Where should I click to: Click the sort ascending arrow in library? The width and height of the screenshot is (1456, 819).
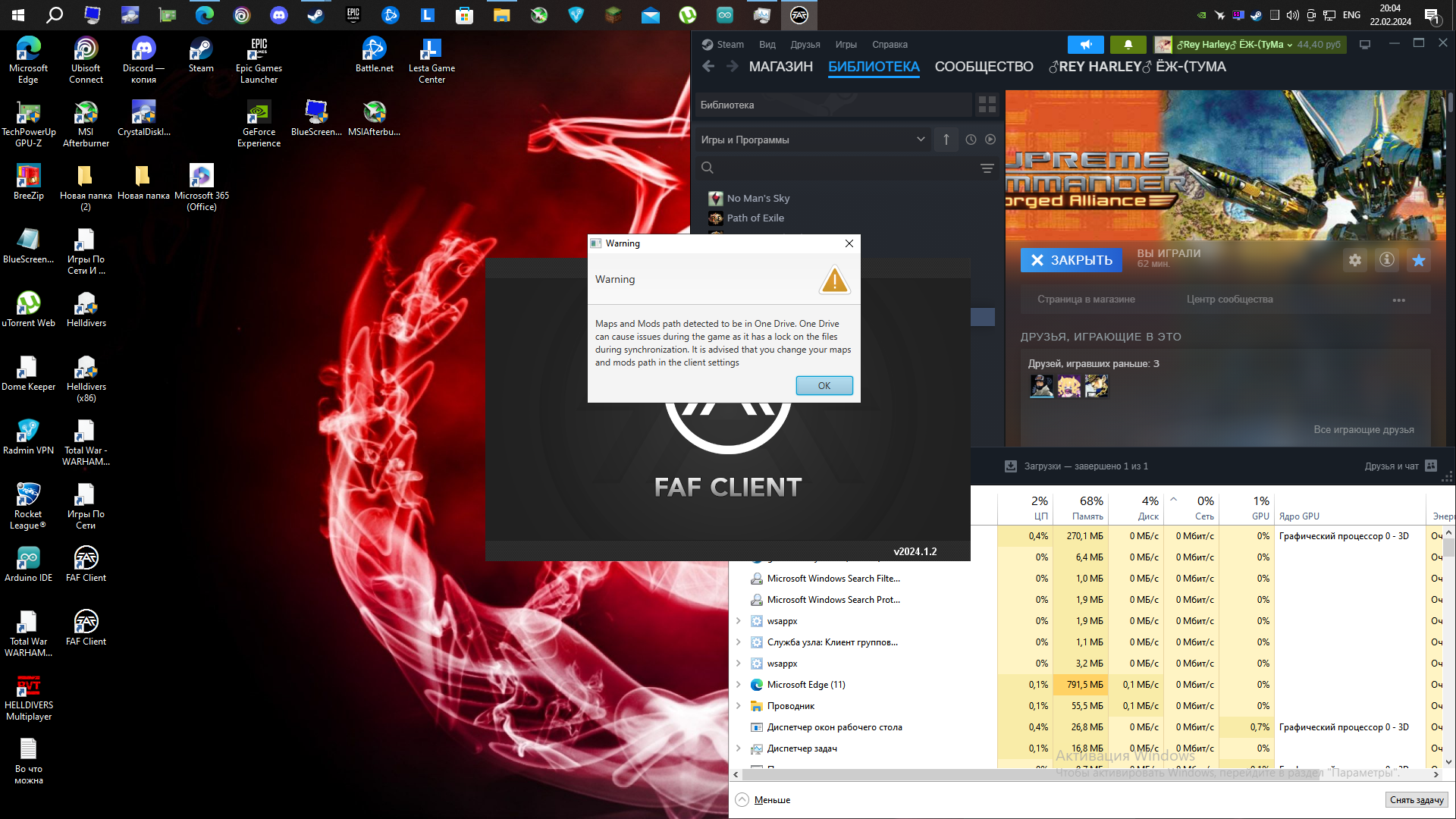tap(946, 140)
